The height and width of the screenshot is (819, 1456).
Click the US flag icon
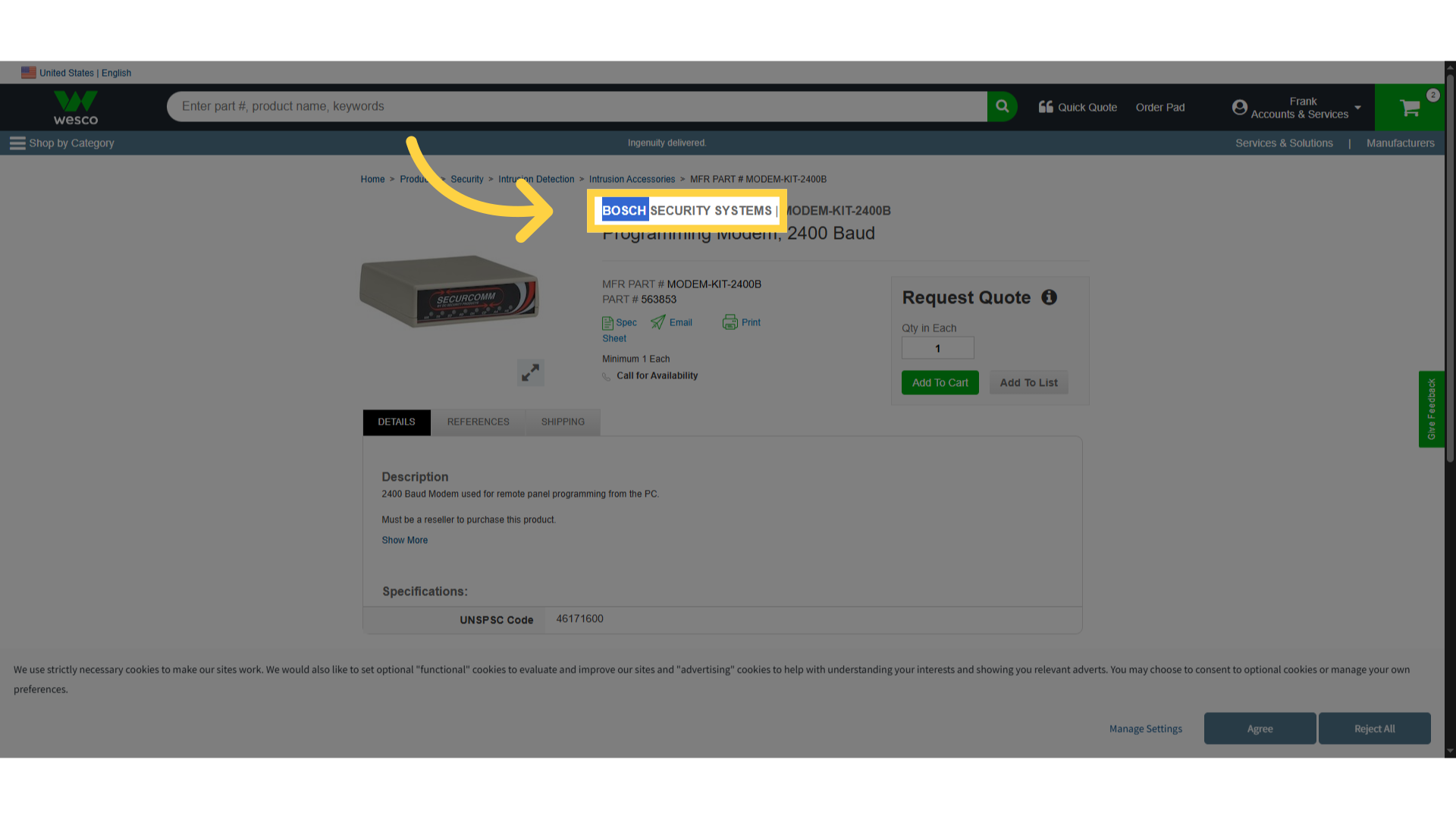point(29,73)
